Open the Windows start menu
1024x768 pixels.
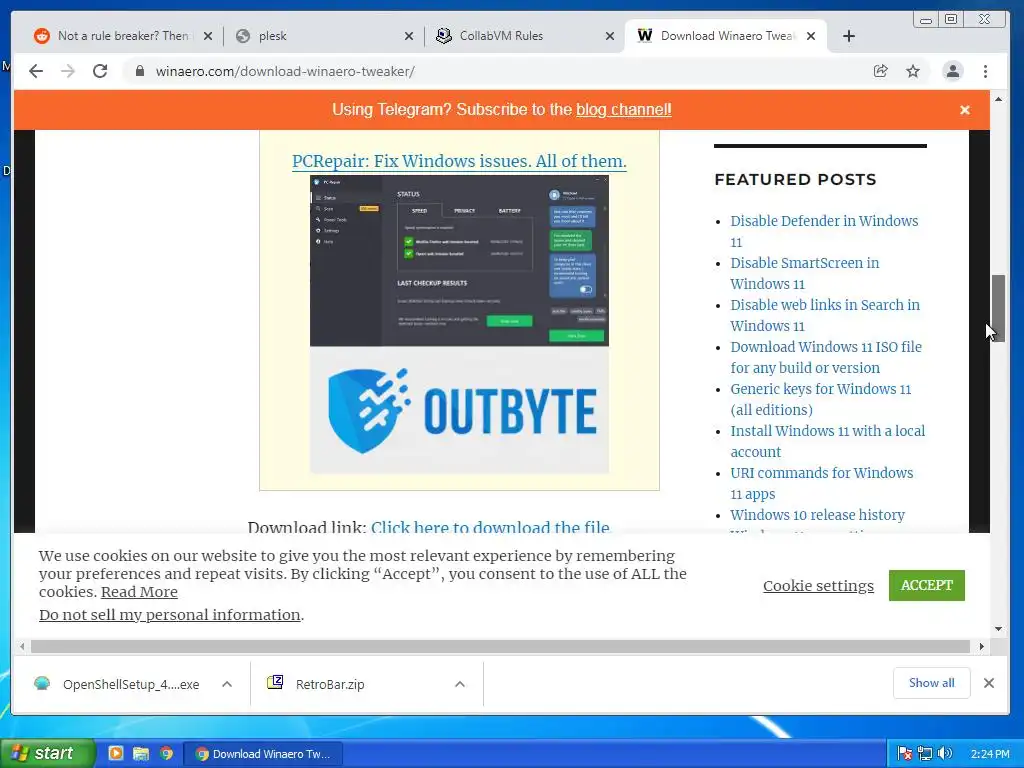(47, 754)
